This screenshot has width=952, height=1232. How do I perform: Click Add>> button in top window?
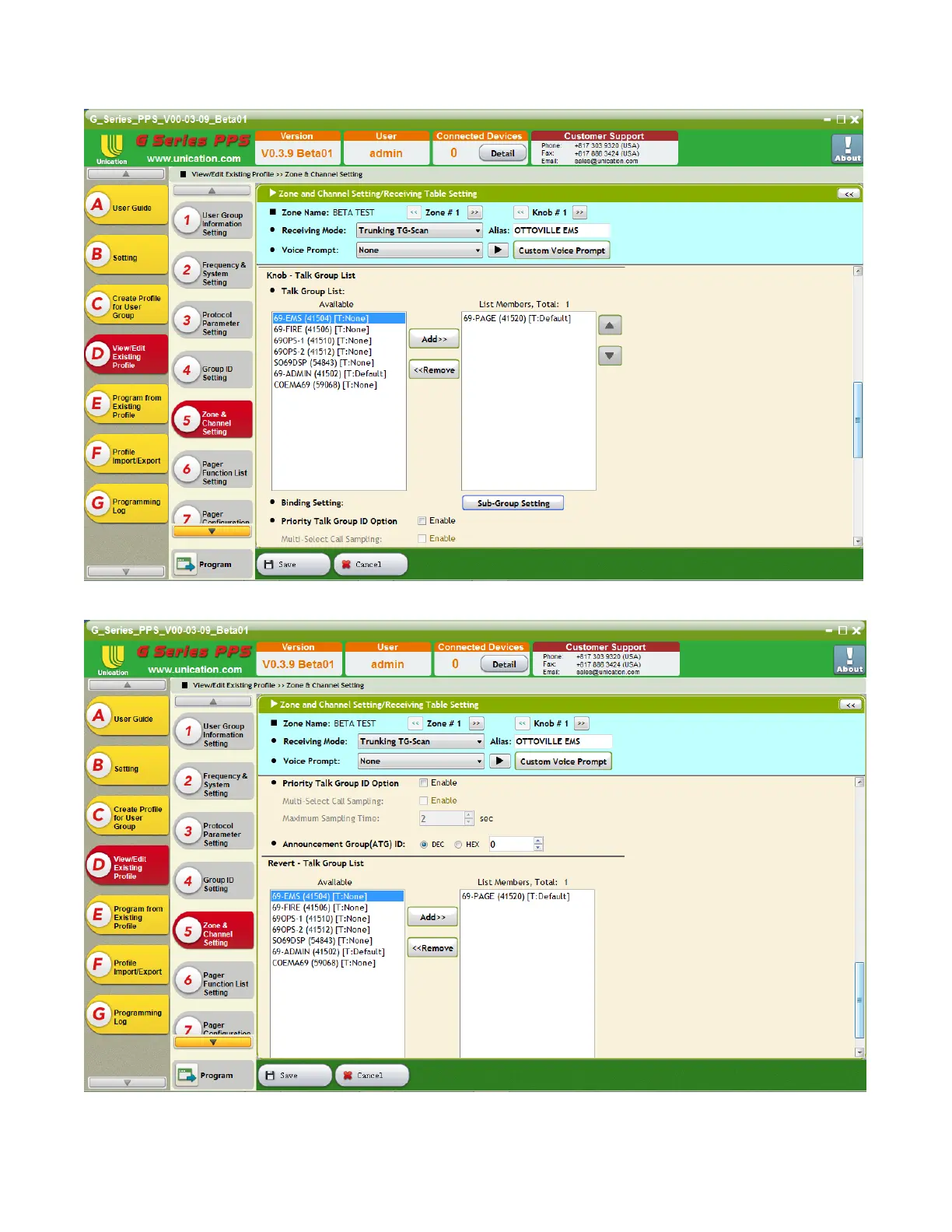click(x=434, y=339)
